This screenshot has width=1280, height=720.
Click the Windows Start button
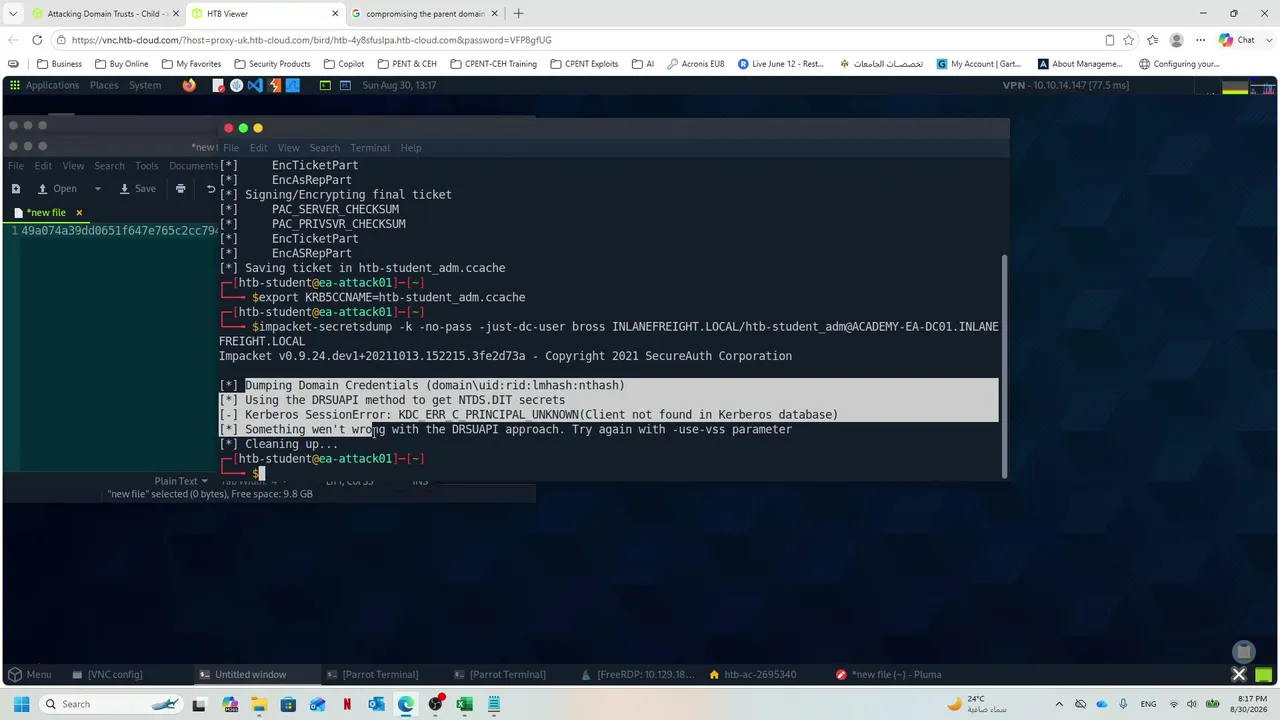(x=21, y=704)
